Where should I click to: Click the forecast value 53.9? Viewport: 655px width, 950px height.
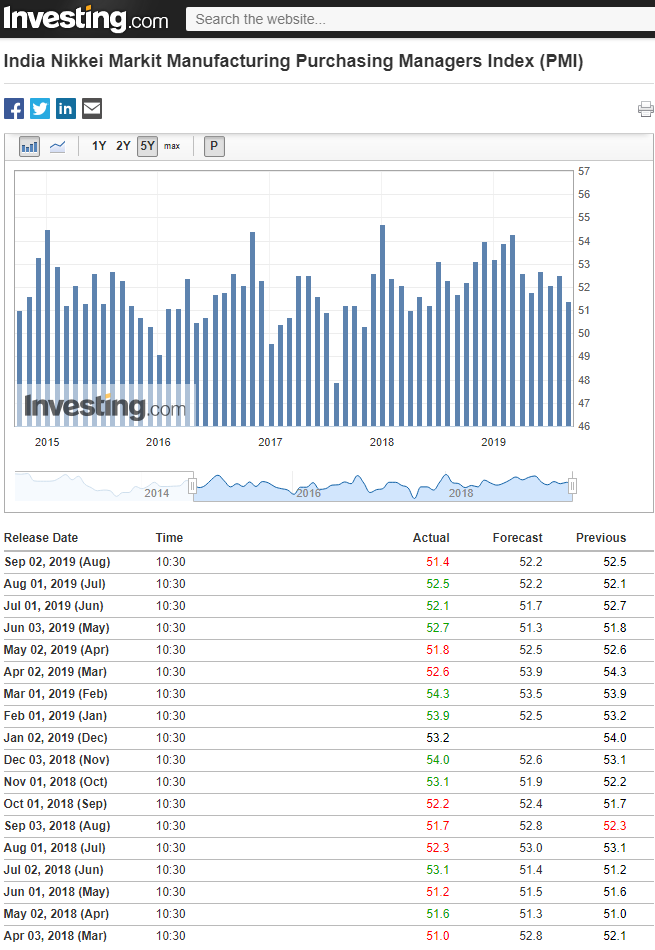[x=530, y=672]
